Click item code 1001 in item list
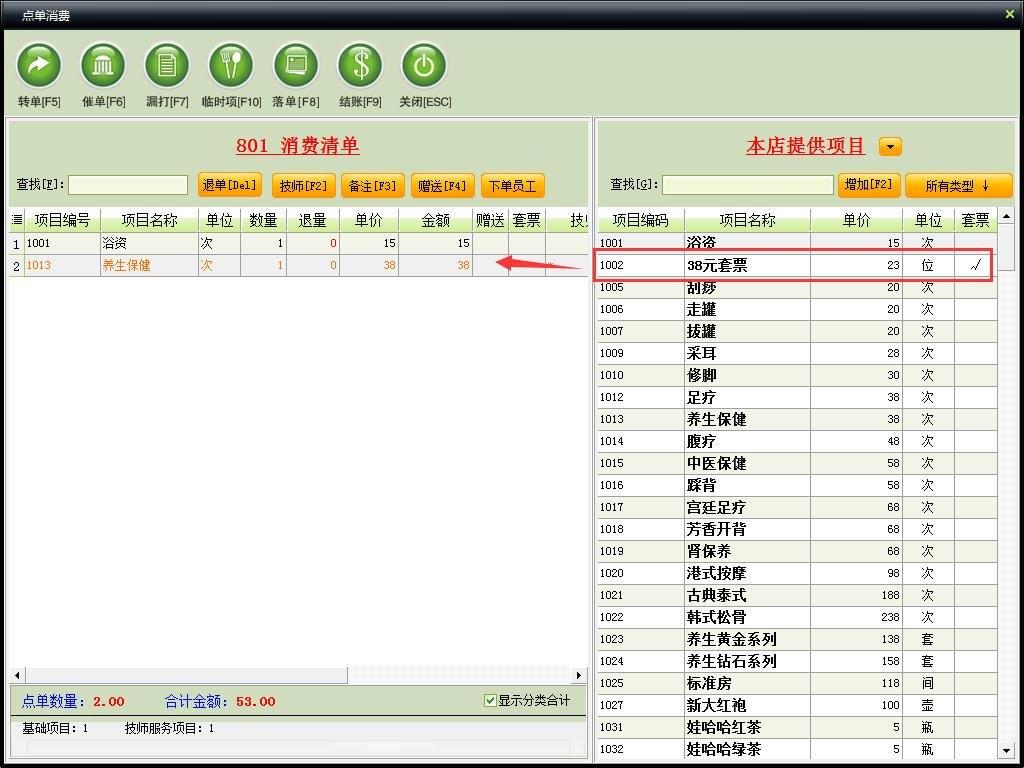Screen dimensions: 1024x768 pyautogui.click(x=611, y=243)
